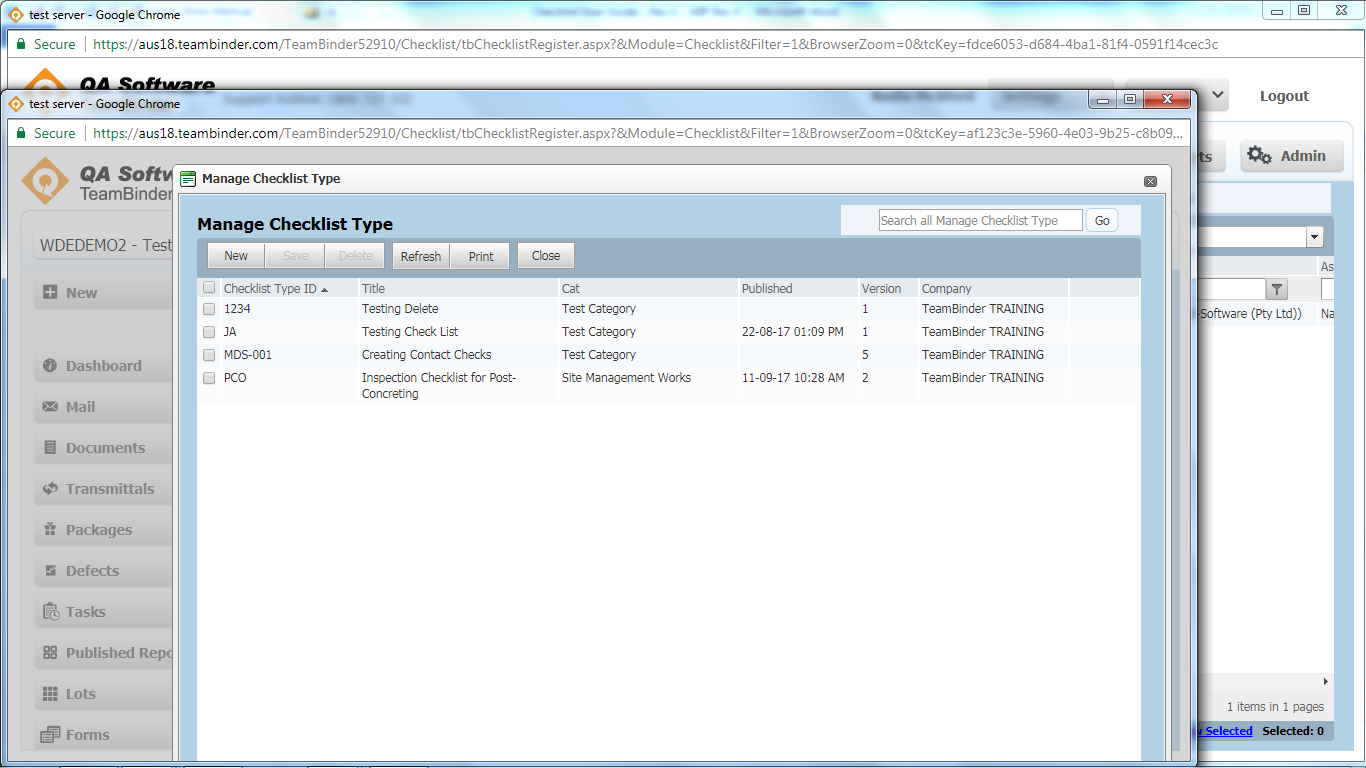
Task: Open Published Reports in the sidebar
Action: [x=103, y=653]
